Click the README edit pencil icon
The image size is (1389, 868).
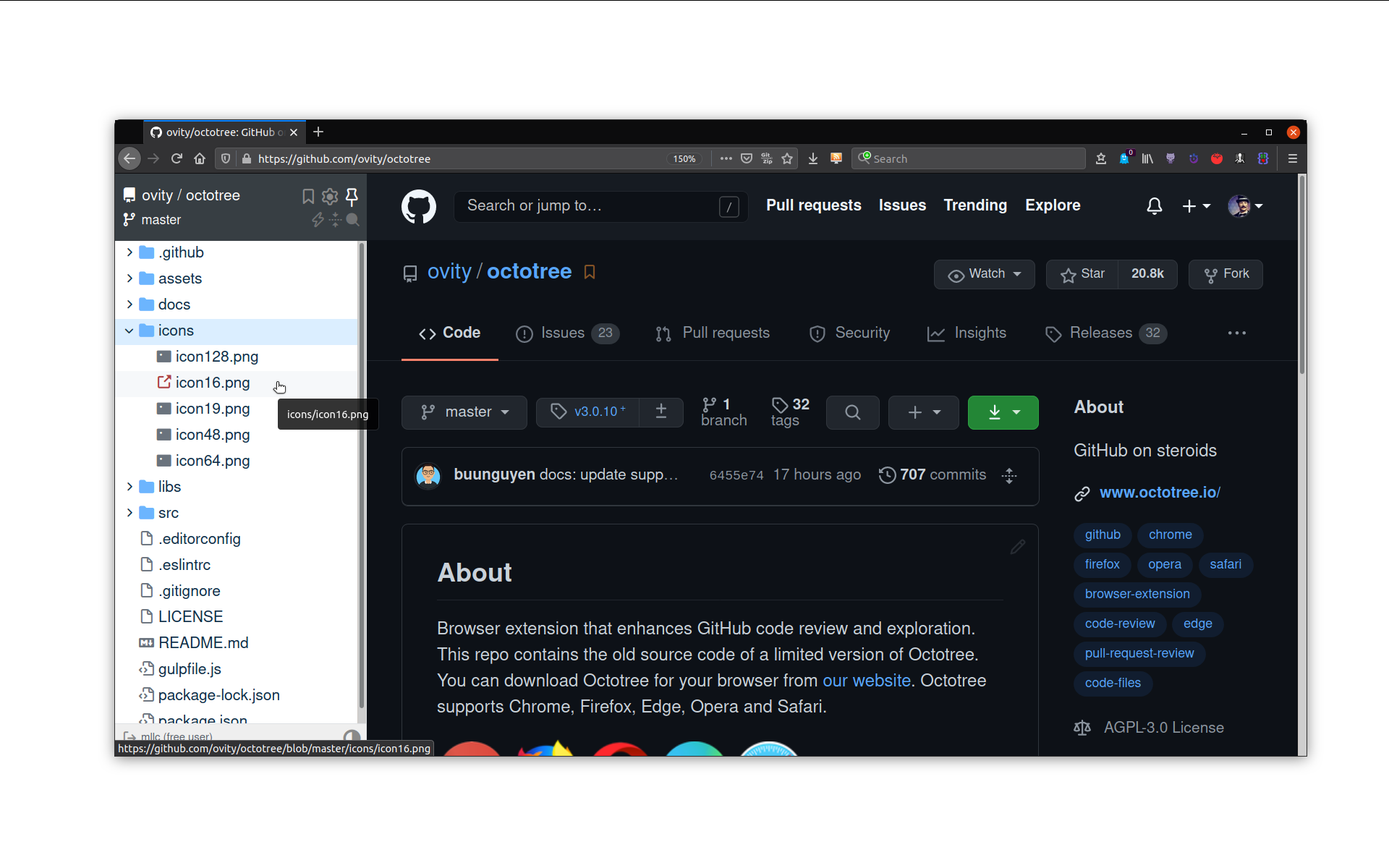tap(1018, 547)
